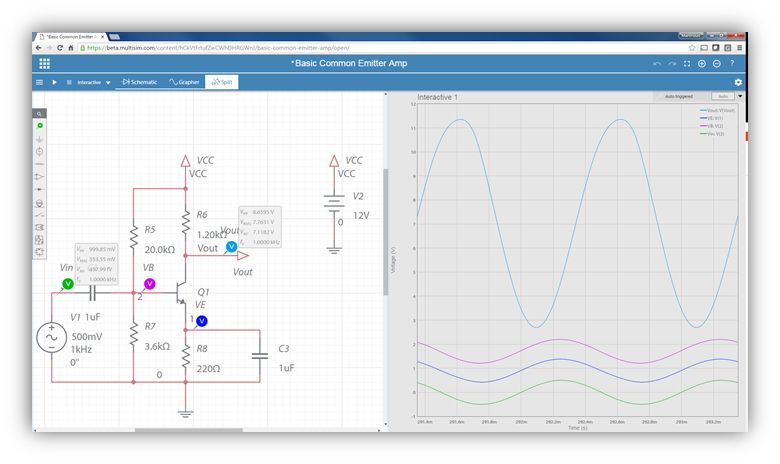This screenshot has width=780, height=464.
Task: Switch to the Grapher view tab
Action: [184, 82]
